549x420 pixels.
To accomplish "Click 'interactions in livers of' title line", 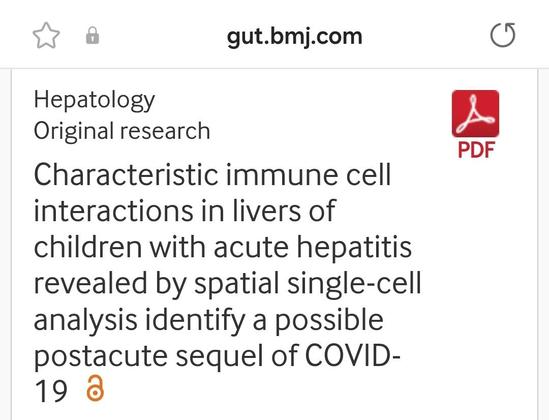I will point(185,211).
